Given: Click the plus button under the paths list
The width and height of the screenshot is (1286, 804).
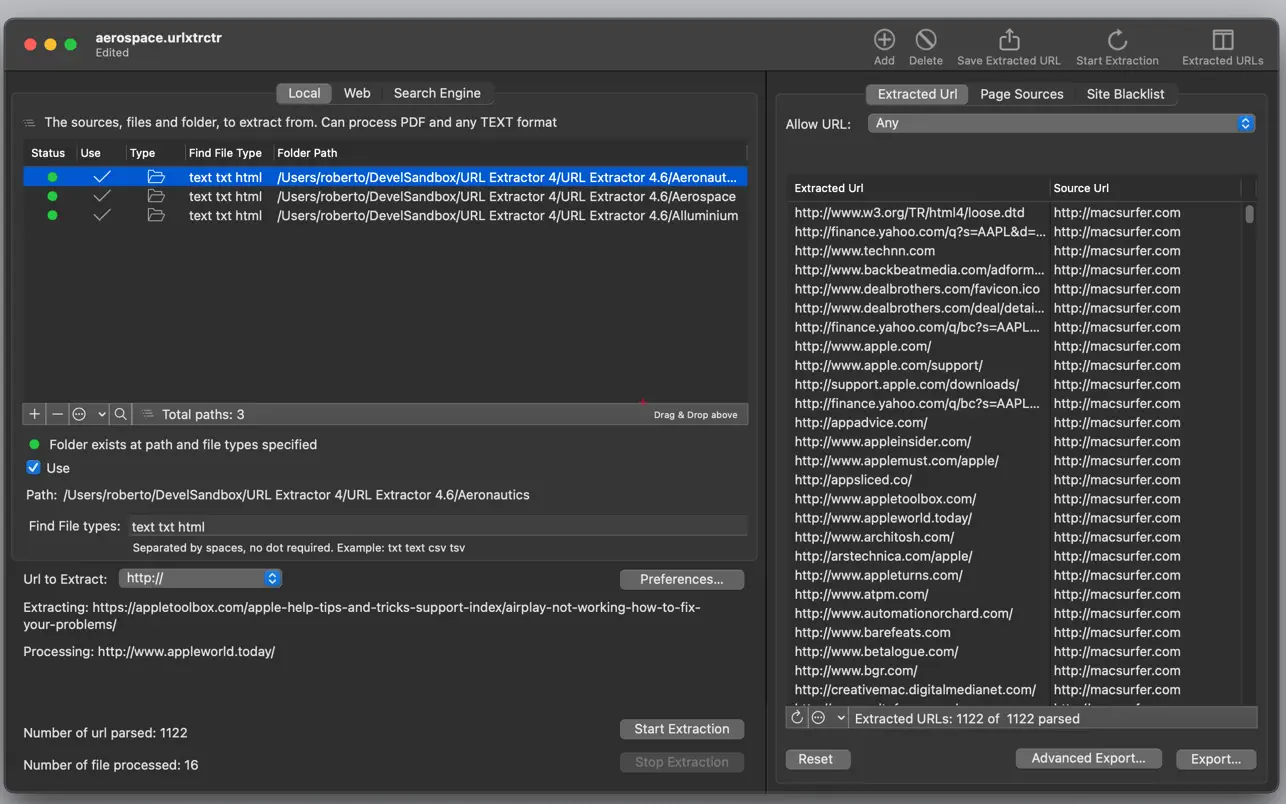Looking at the screenshot, I should coord(35,414).
